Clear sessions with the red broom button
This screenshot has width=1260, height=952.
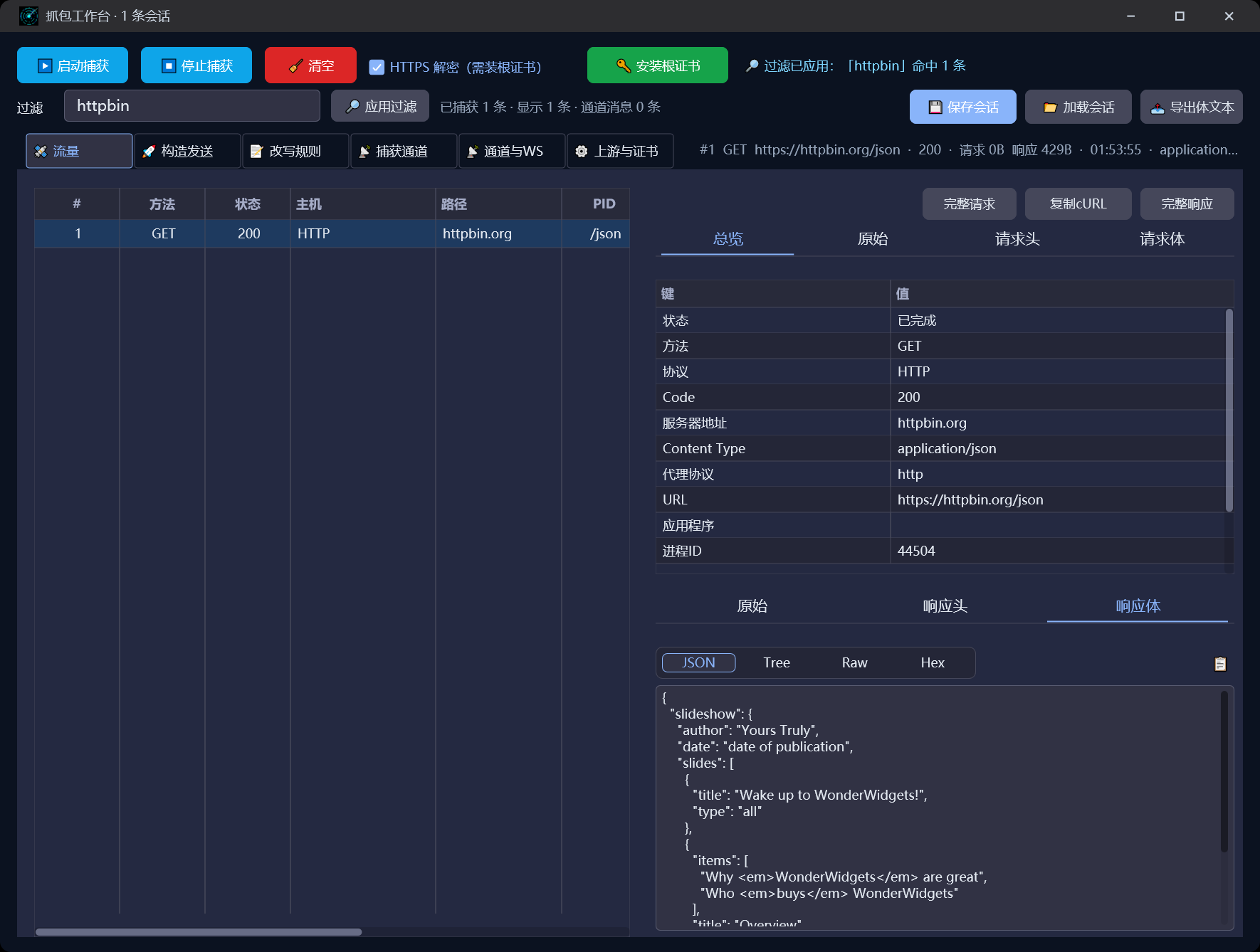pos(310,65)
